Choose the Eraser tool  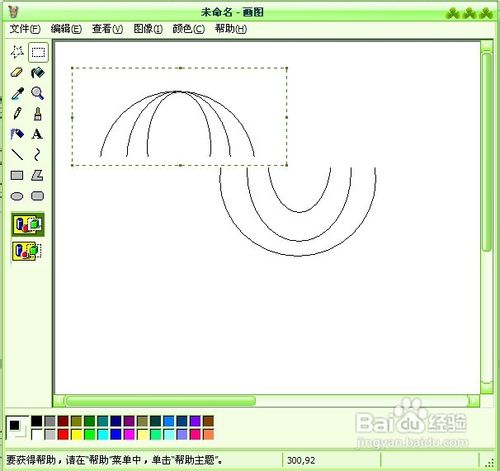(x=17, y=73)
